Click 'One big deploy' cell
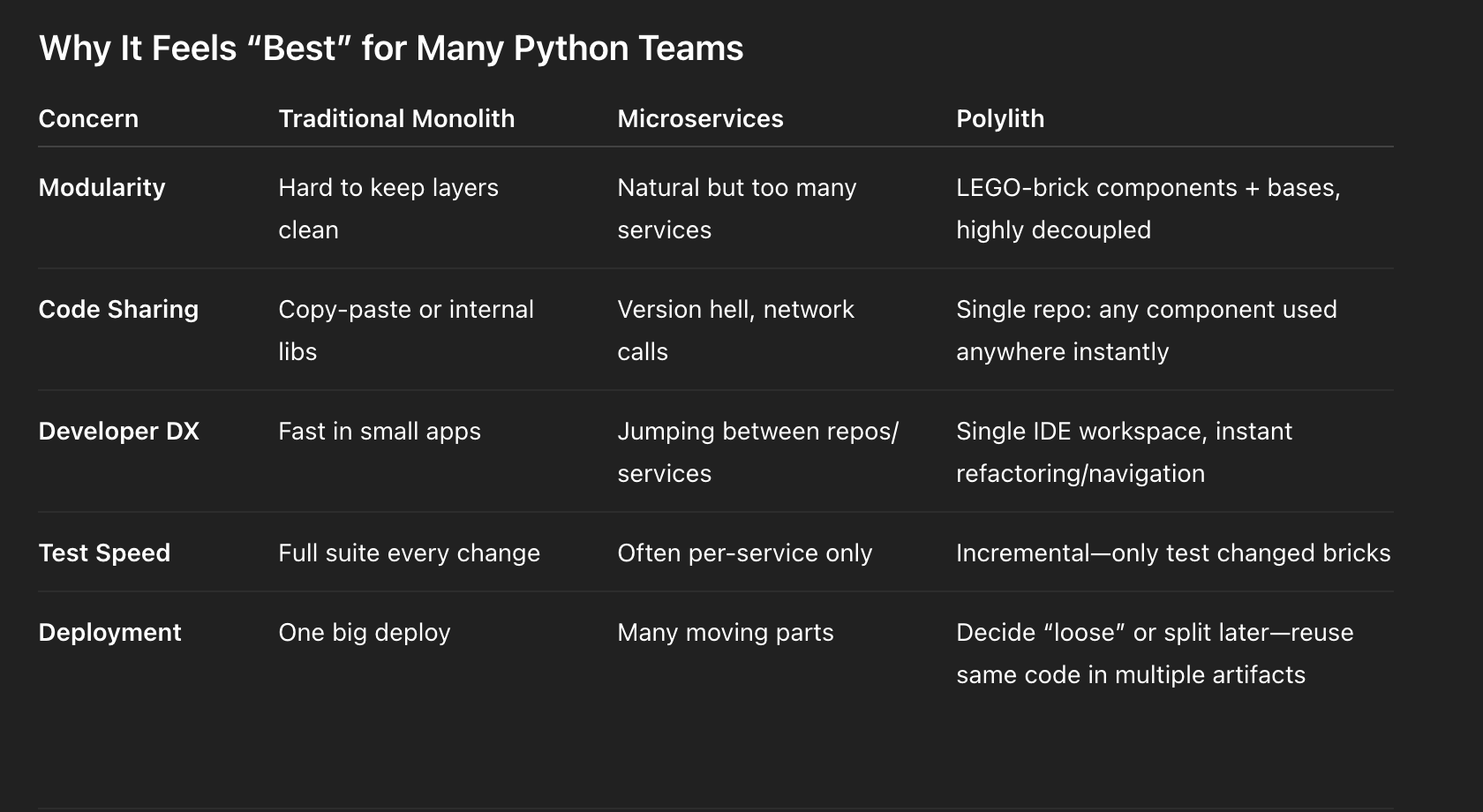 365,633
